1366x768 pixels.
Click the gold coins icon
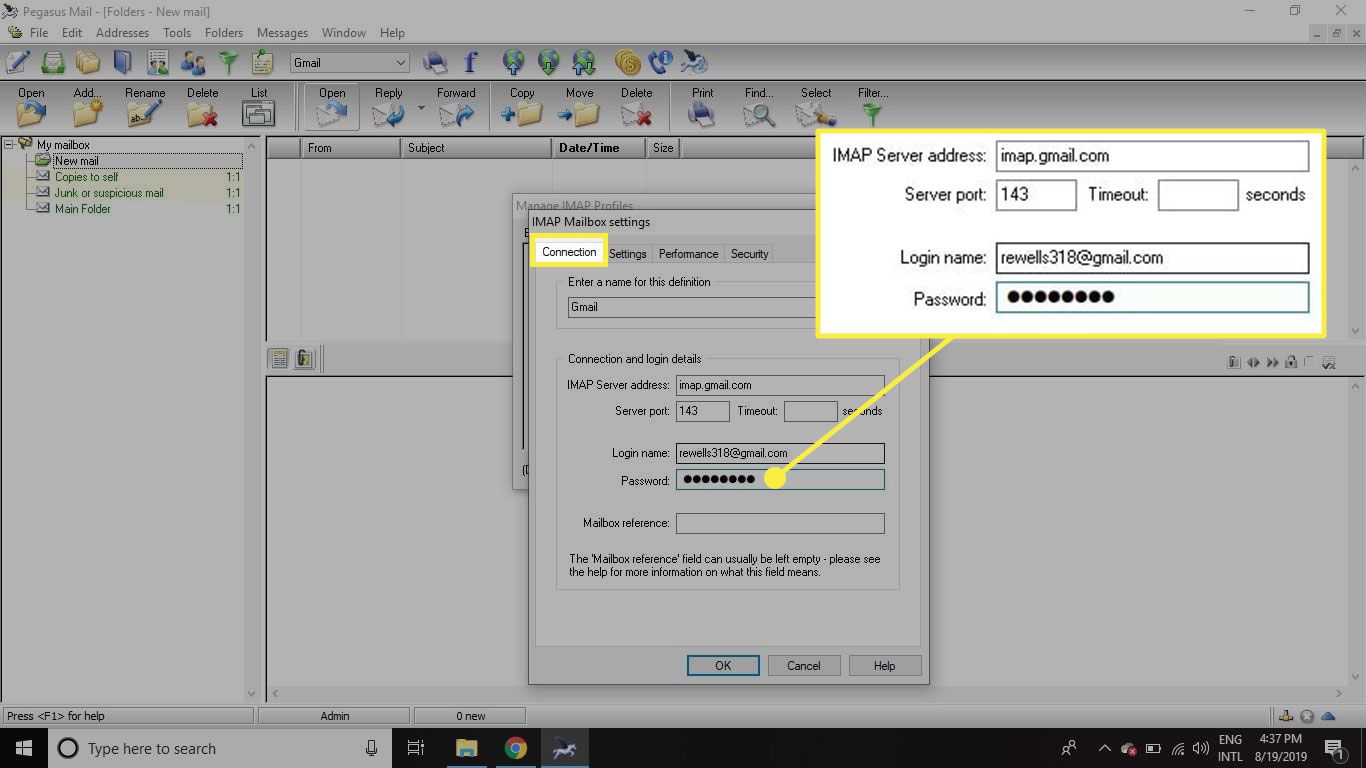pyautogui.click(x=628, y=63)
